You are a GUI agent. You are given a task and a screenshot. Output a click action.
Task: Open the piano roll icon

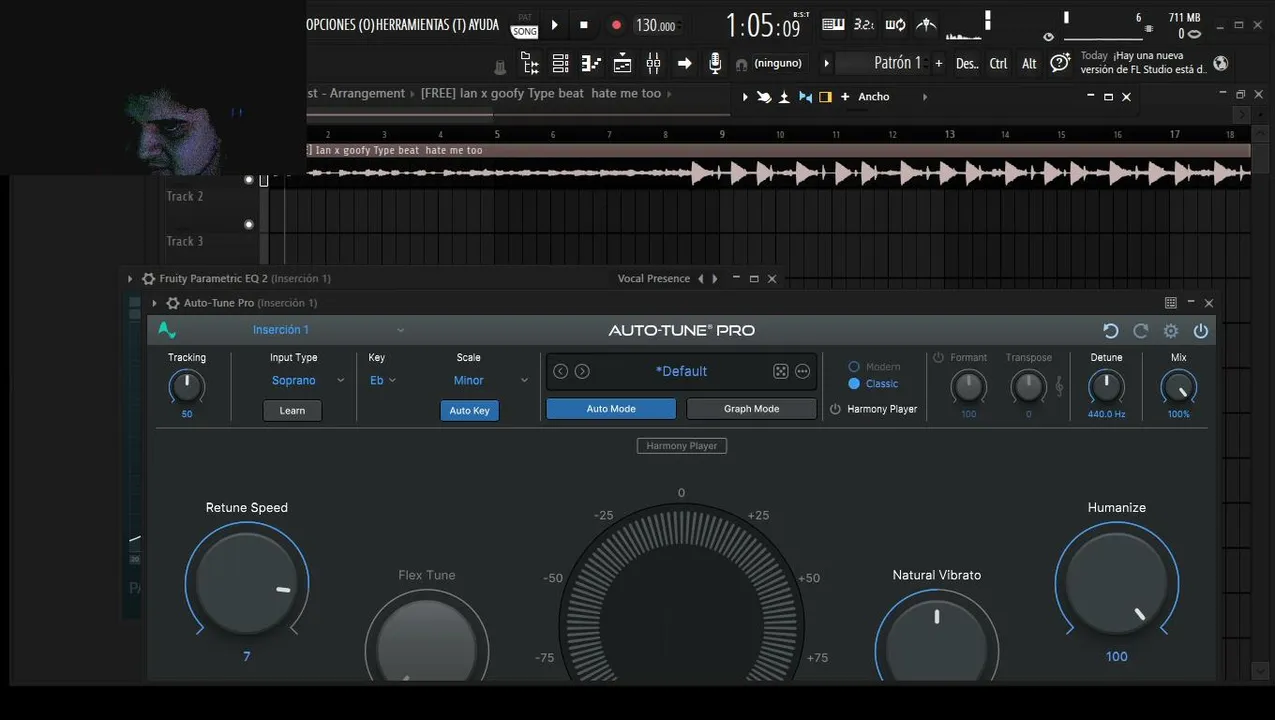(591, 64)
